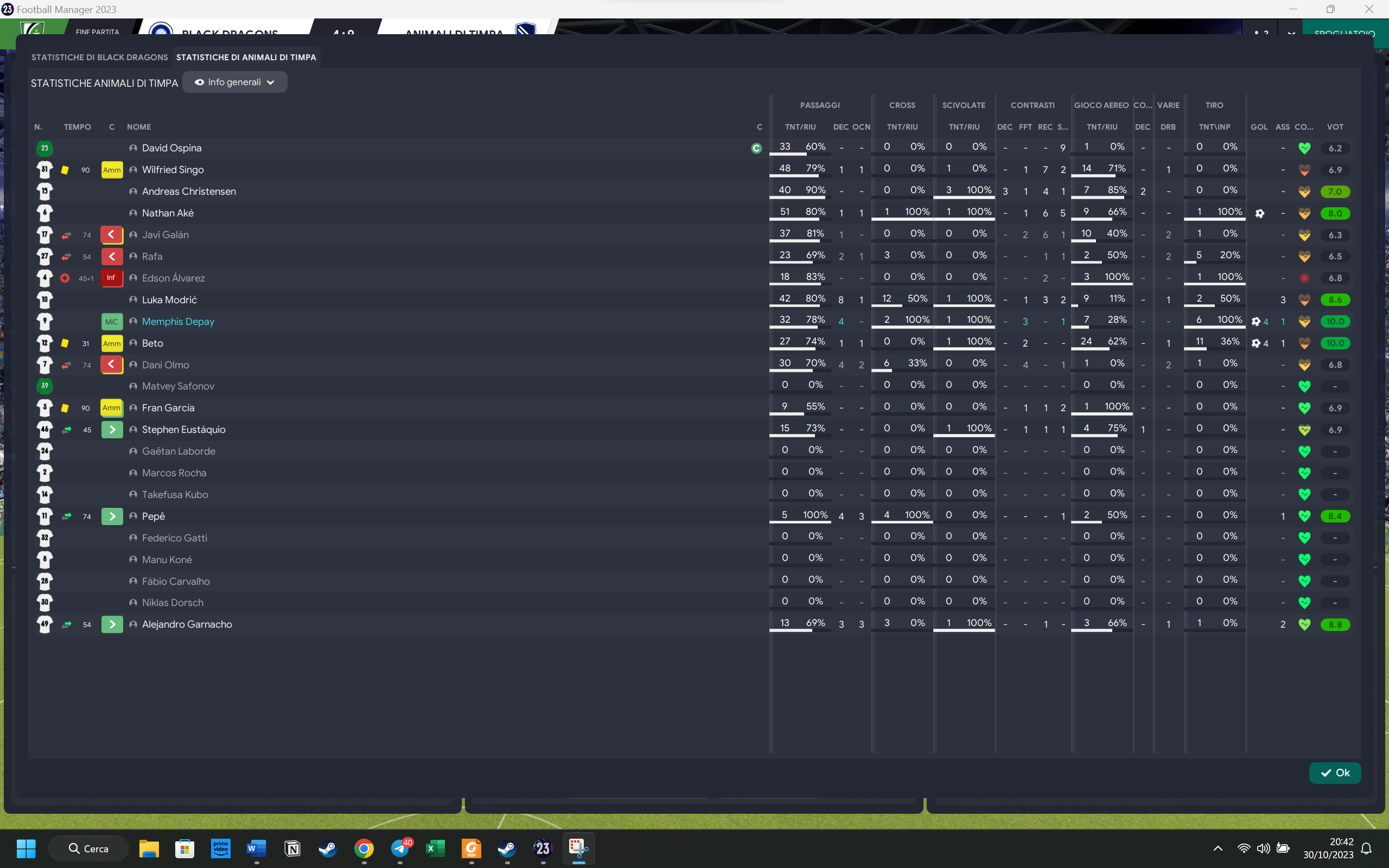Click the condition heart icon for Edson Álvarez

(1304, 278)
